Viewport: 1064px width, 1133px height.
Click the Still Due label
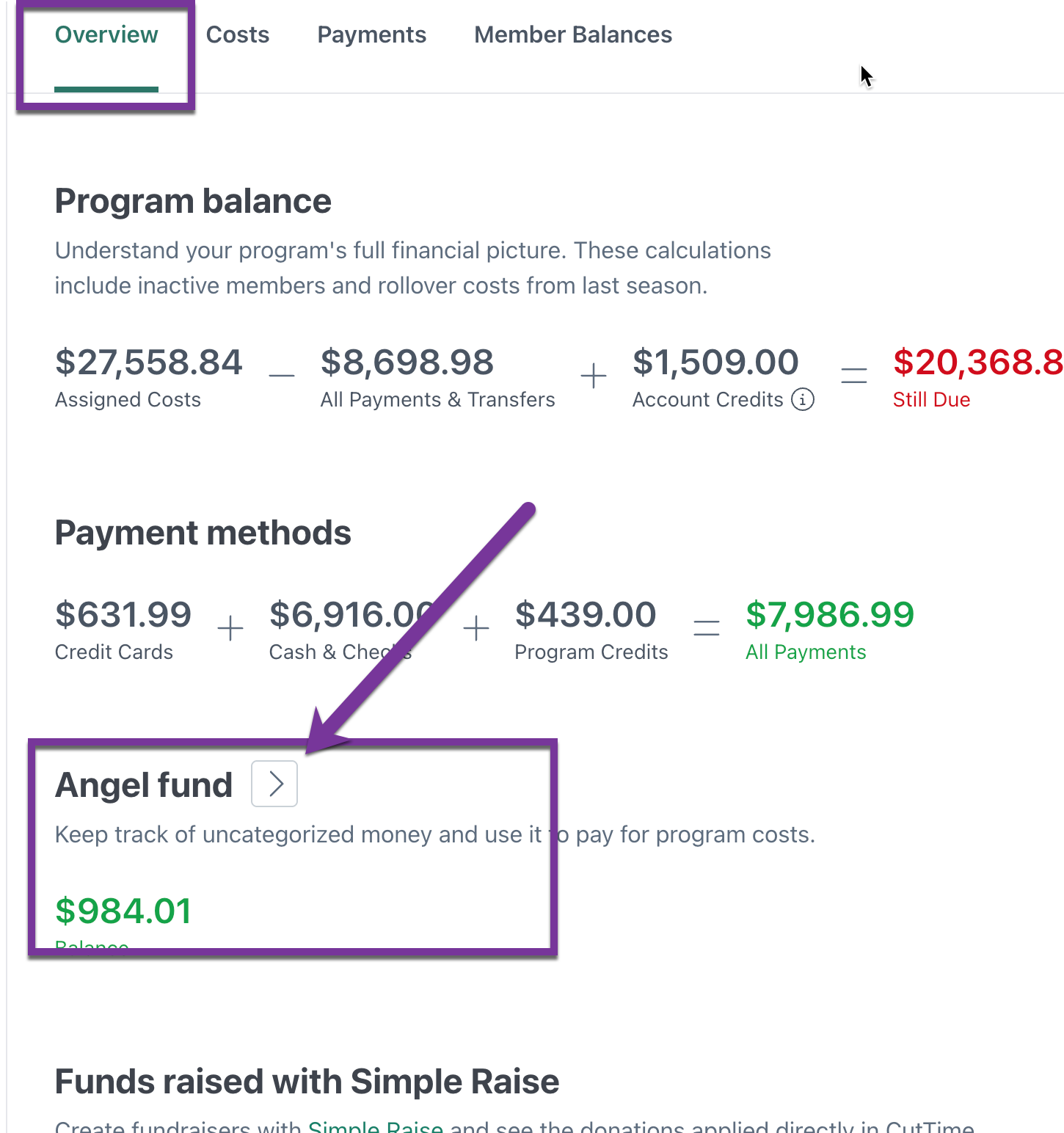point(931,400)
